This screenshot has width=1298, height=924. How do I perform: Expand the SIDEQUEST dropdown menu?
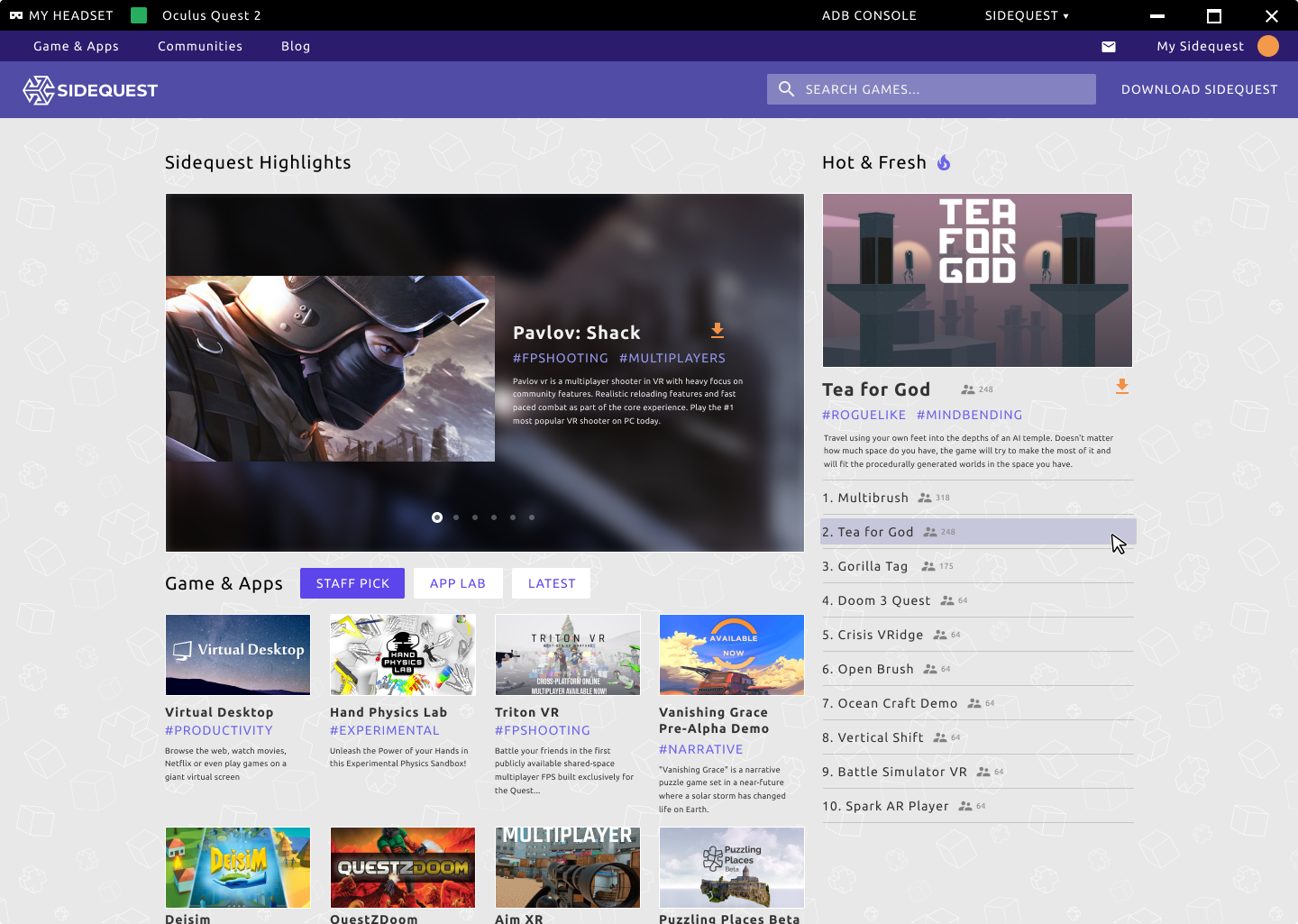(1027, 15)
